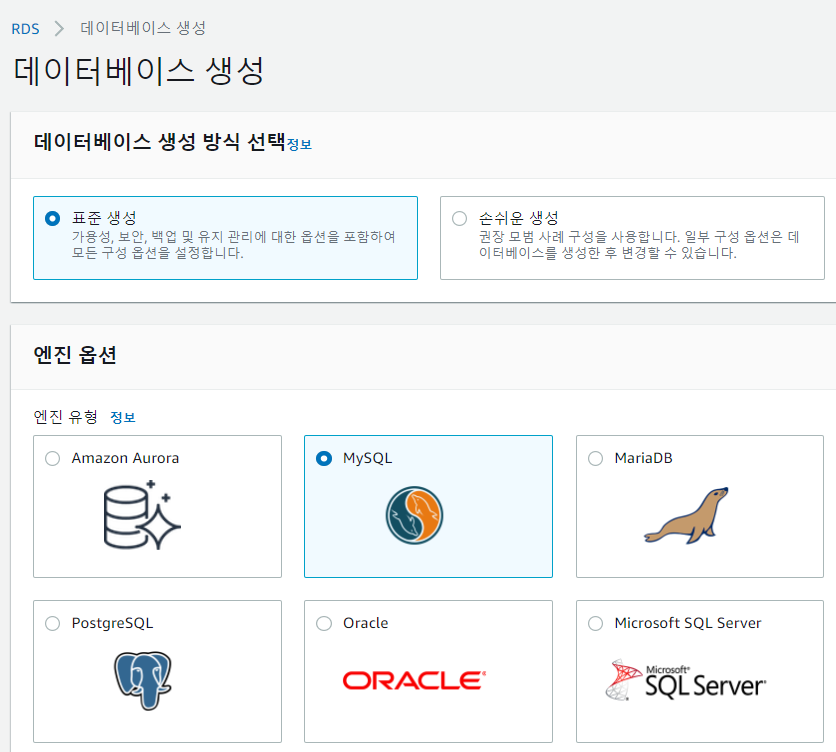Click the PostgreSQL label text
836x752 pixels.
click(x=112, y=623)
